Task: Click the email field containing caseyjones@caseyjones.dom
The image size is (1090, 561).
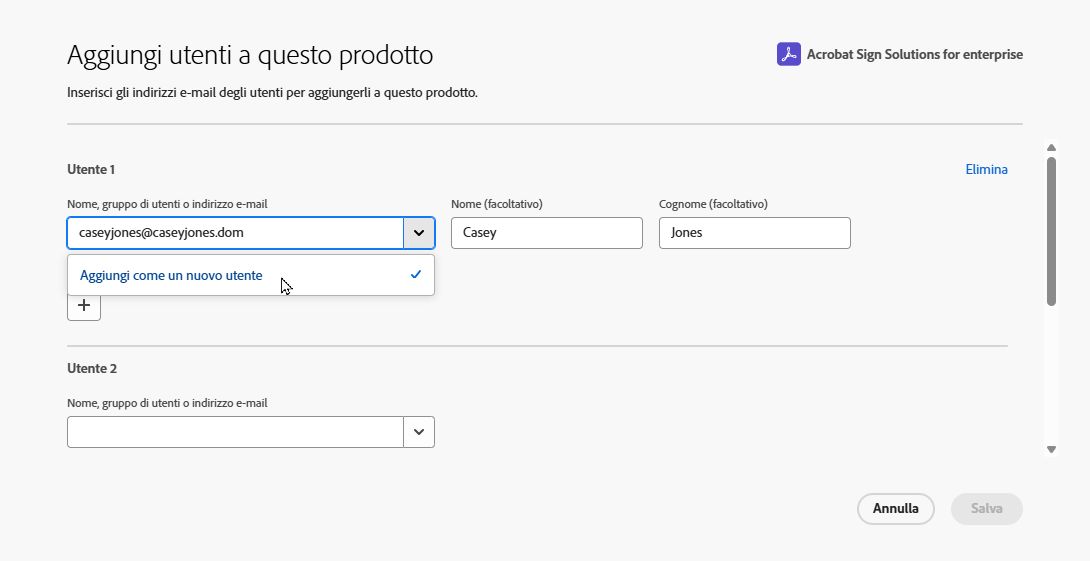Action: coord(235,233)
